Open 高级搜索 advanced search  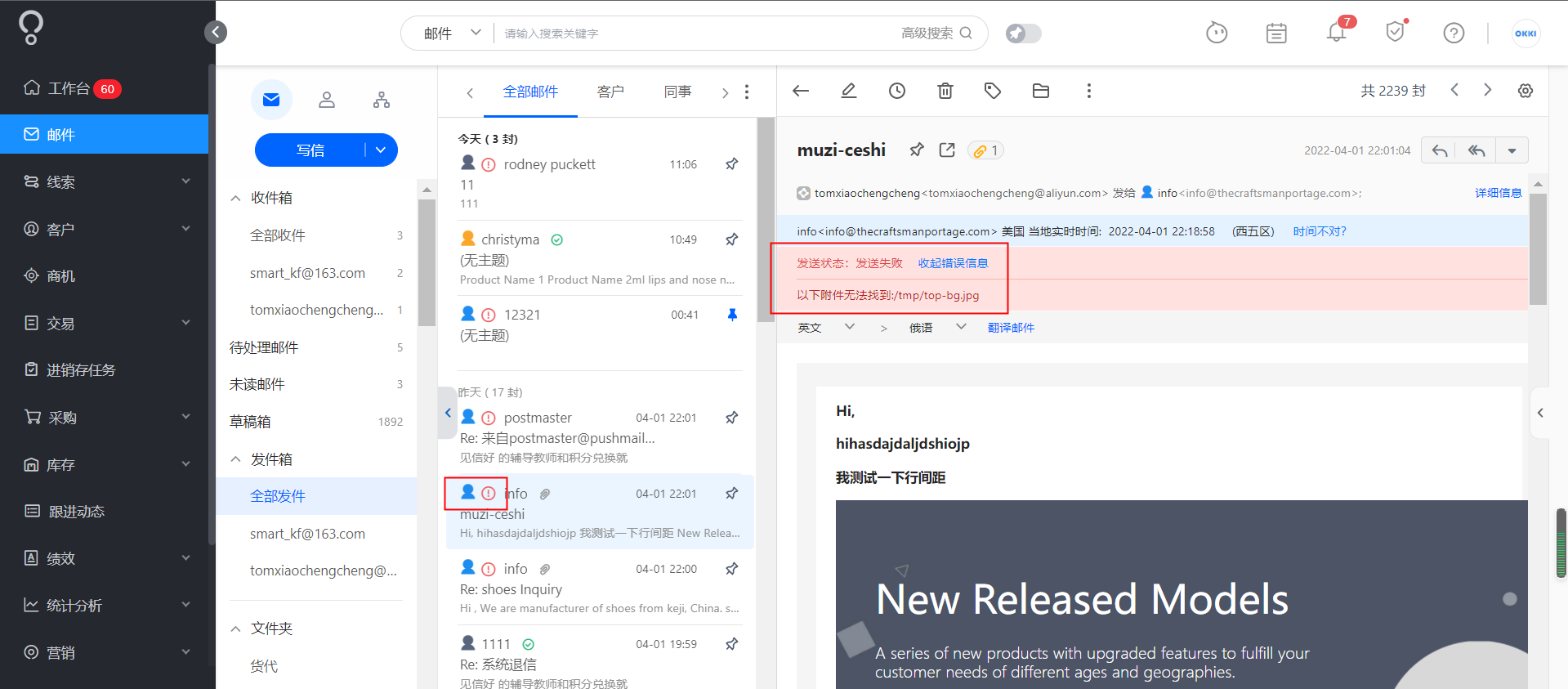click(927, 33)
